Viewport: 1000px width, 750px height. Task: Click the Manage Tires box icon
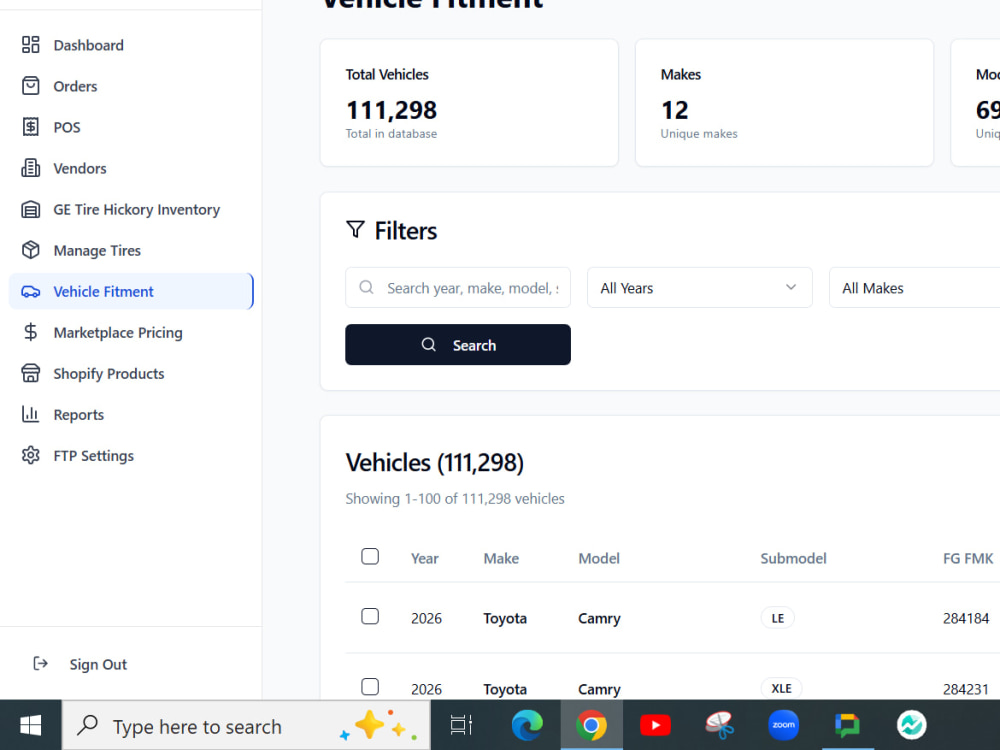(31, 250)
